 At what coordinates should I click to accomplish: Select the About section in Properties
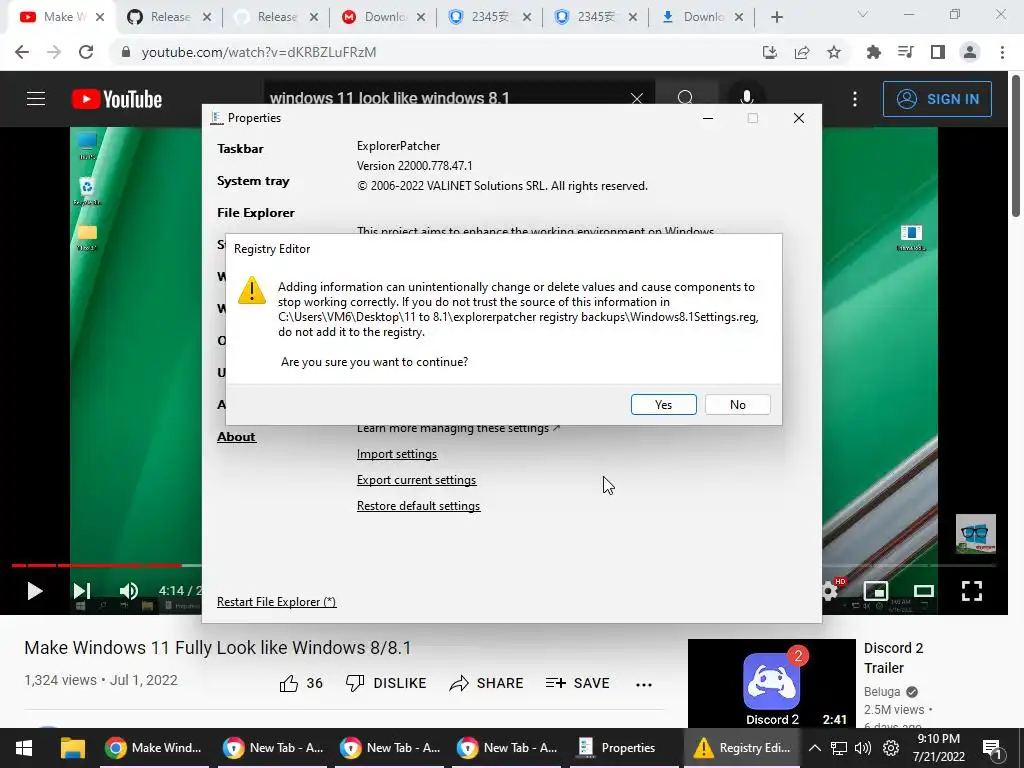(x=236, y=437)
